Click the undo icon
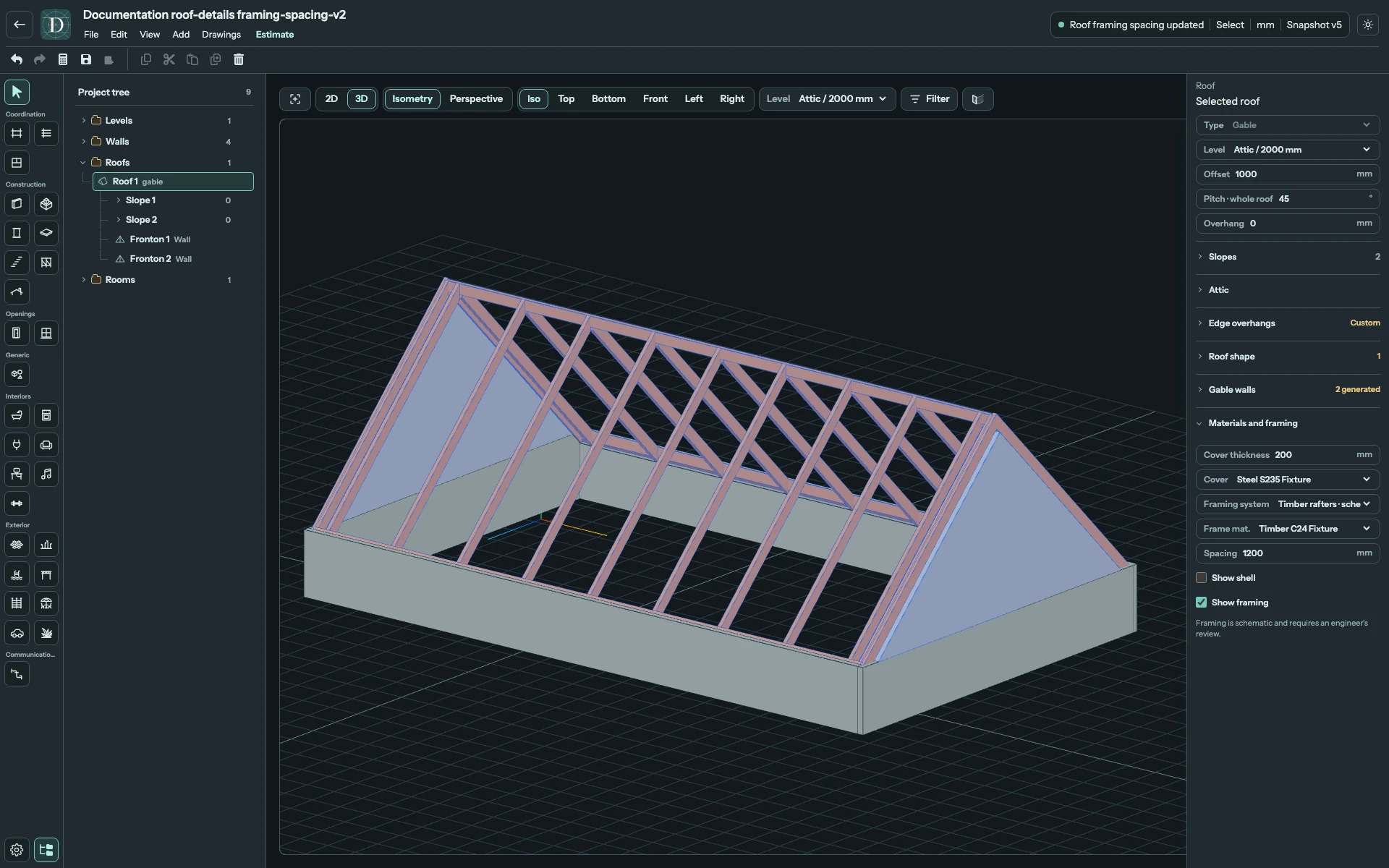Image resolution: width=1389 pixels, height=868 pixels. 17,59
